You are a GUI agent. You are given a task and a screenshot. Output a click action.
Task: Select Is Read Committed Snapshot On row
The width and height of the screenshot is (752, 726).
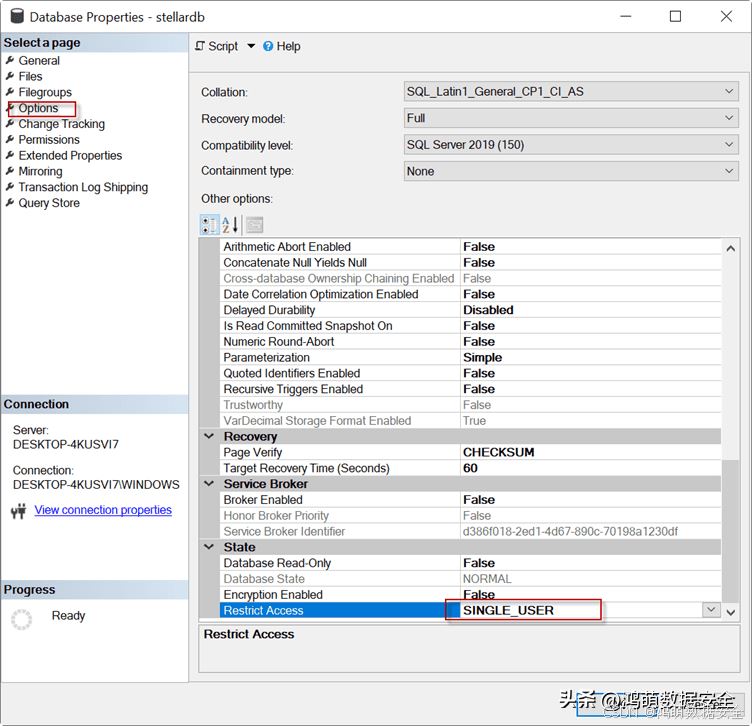click(472, 326)
